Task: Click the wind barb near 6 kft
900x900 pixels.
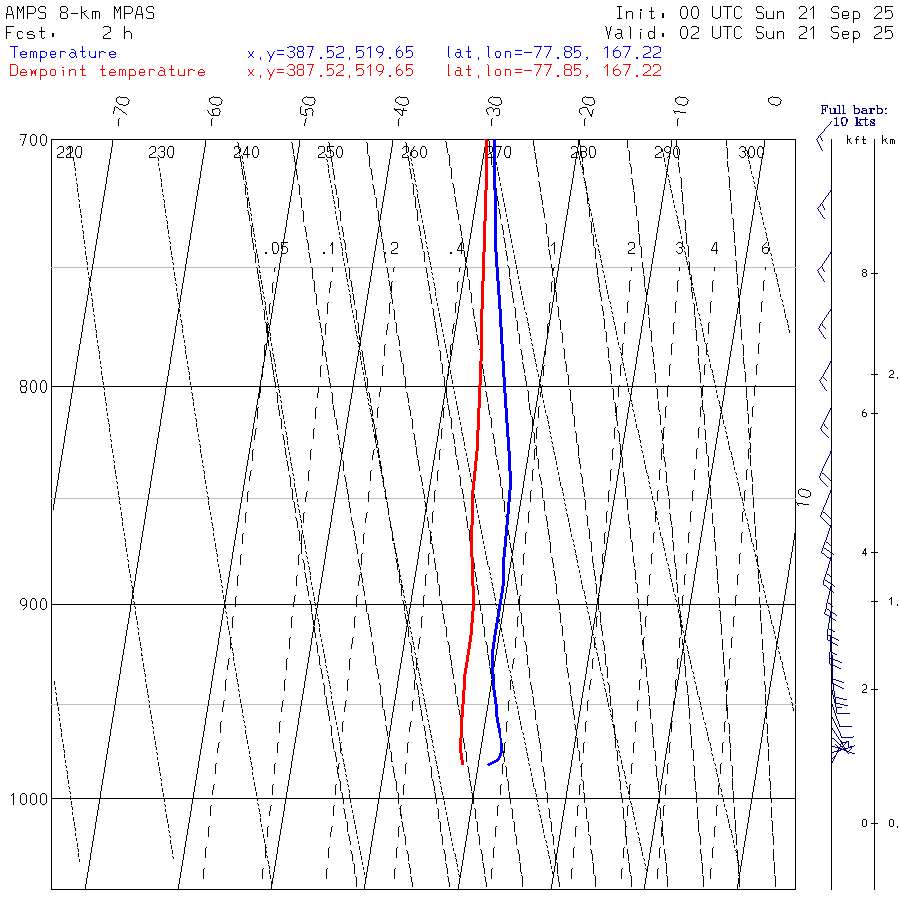Action: pos(825,424)
